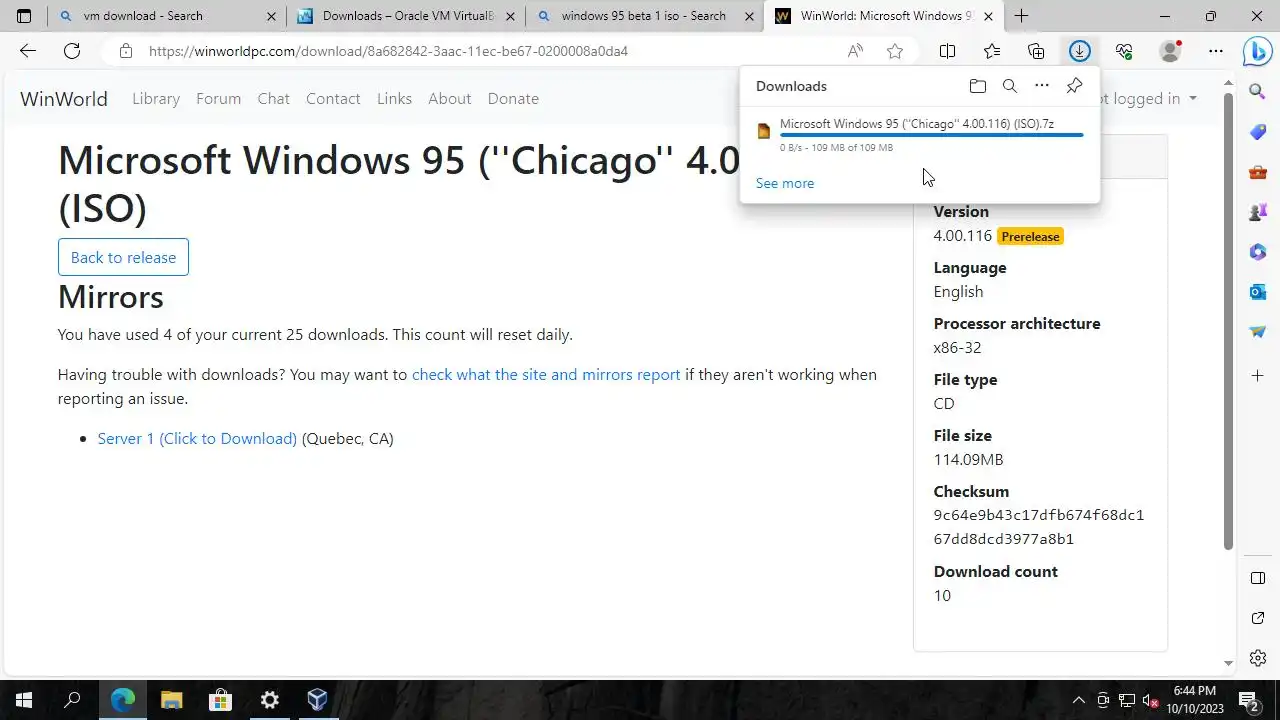
Task: Close the WinWorld tab
Action: [989, 16]
